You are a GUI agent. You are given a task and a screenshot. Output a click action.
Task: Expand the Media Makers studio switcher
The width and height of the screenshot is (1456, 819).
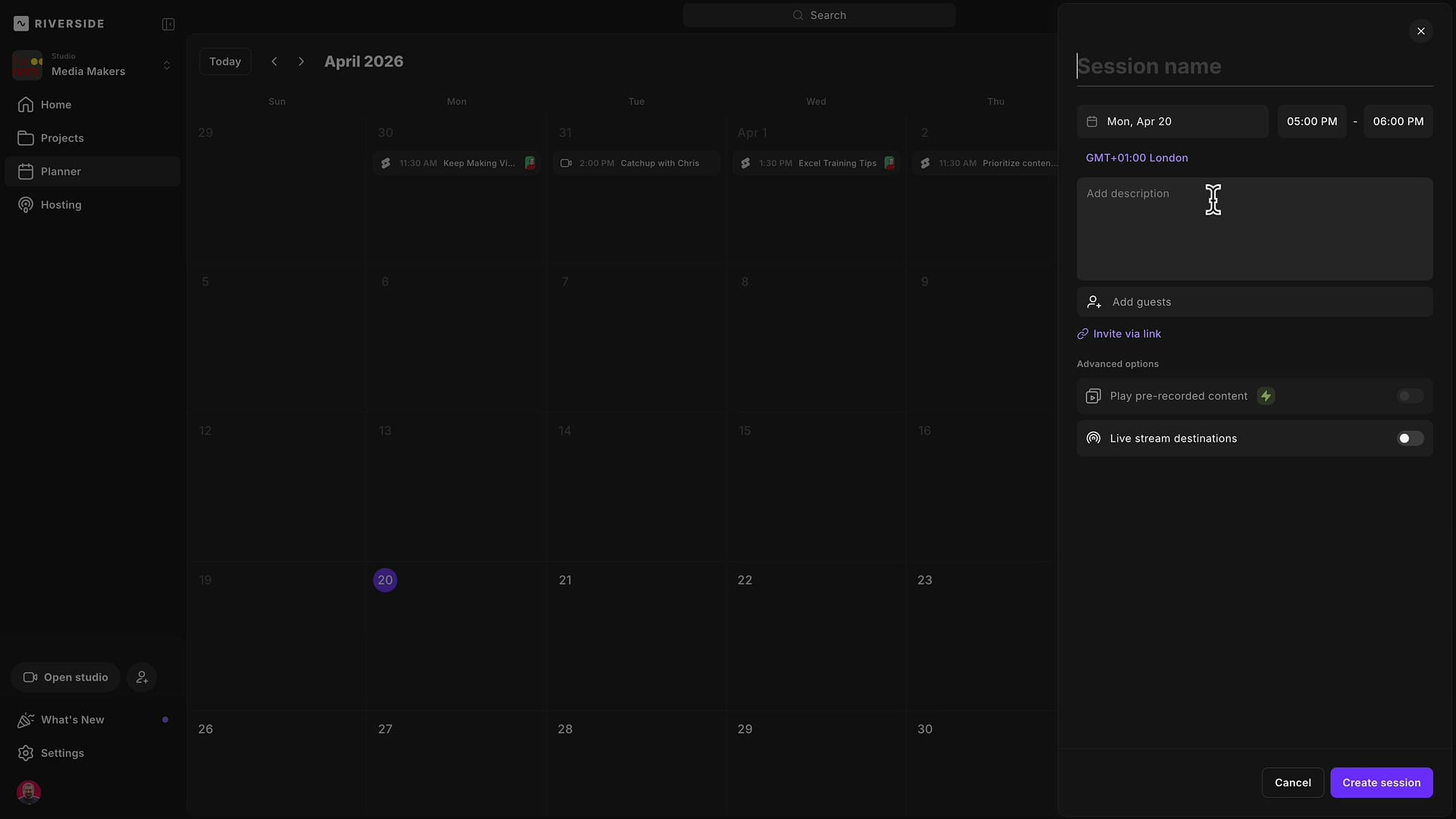point(167,66)
